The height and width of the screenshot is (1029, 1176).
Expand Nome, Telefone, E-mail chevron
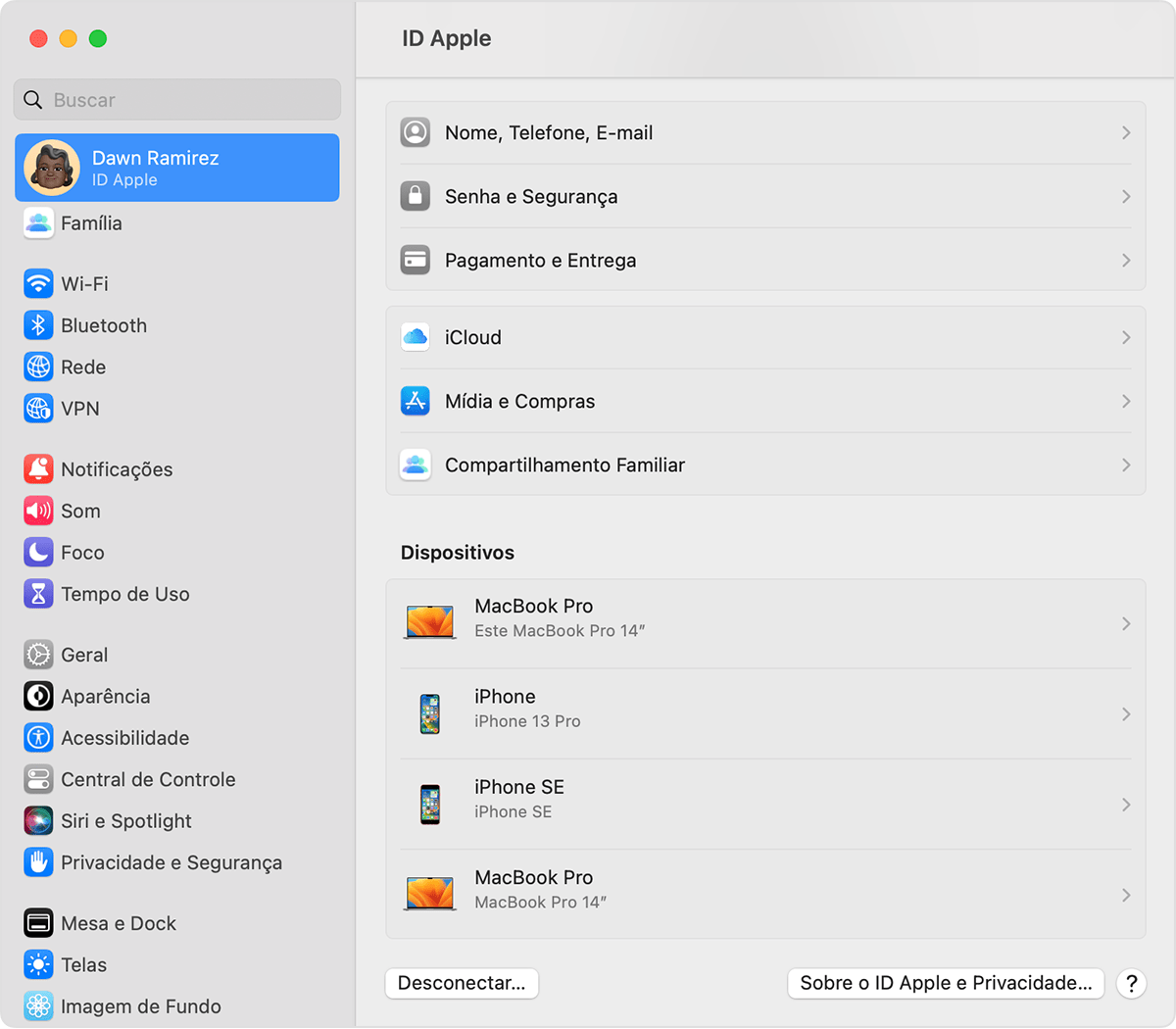1125,133
